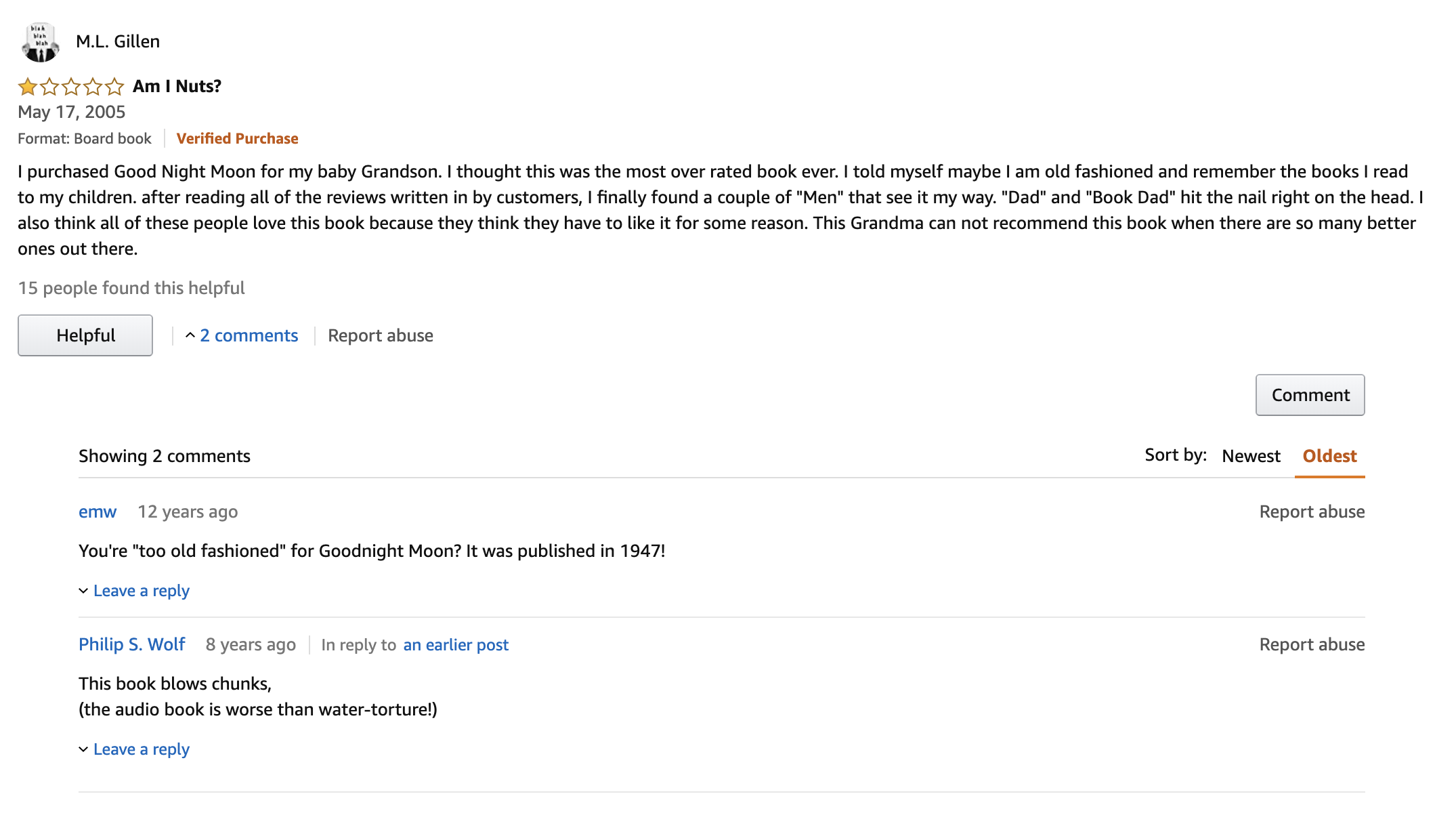Report abuse on Philip S. Wolf's comment
Screen dimensions: 1456x813
[x=1312, y=644]
